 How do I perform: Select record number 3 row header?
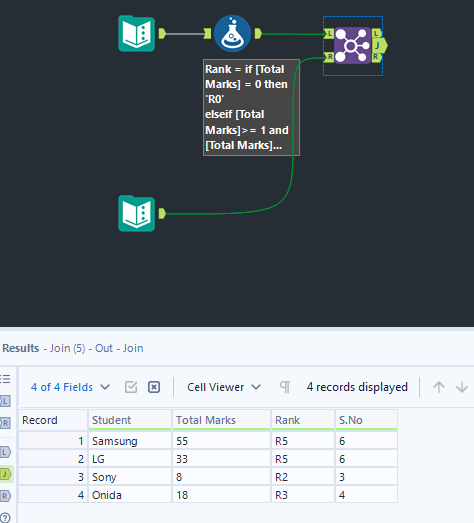pyautogui.click(x=53, y=477)
